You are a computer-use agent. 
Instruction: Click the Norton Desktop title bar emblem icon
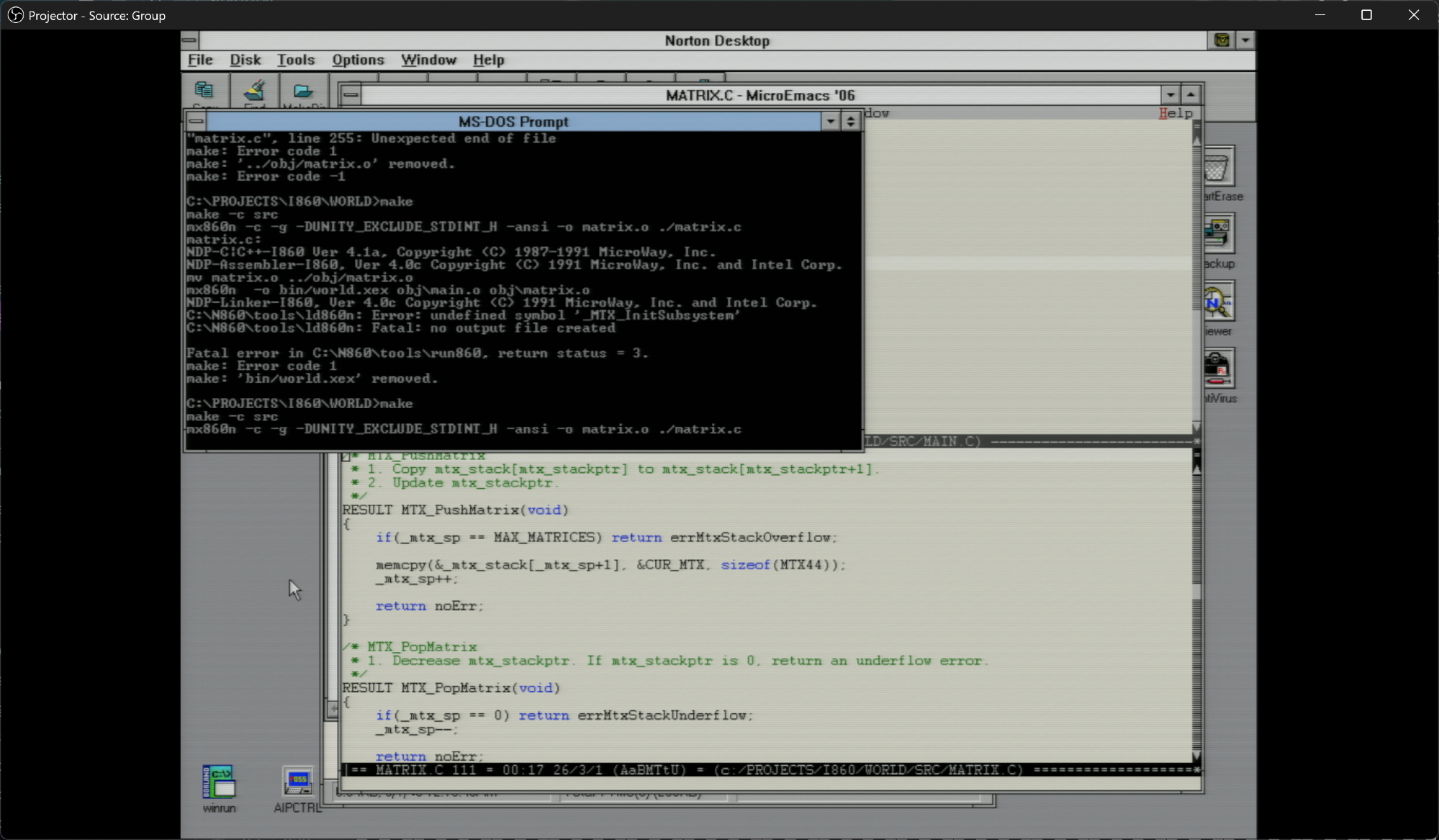click(x=1222, y=40)
